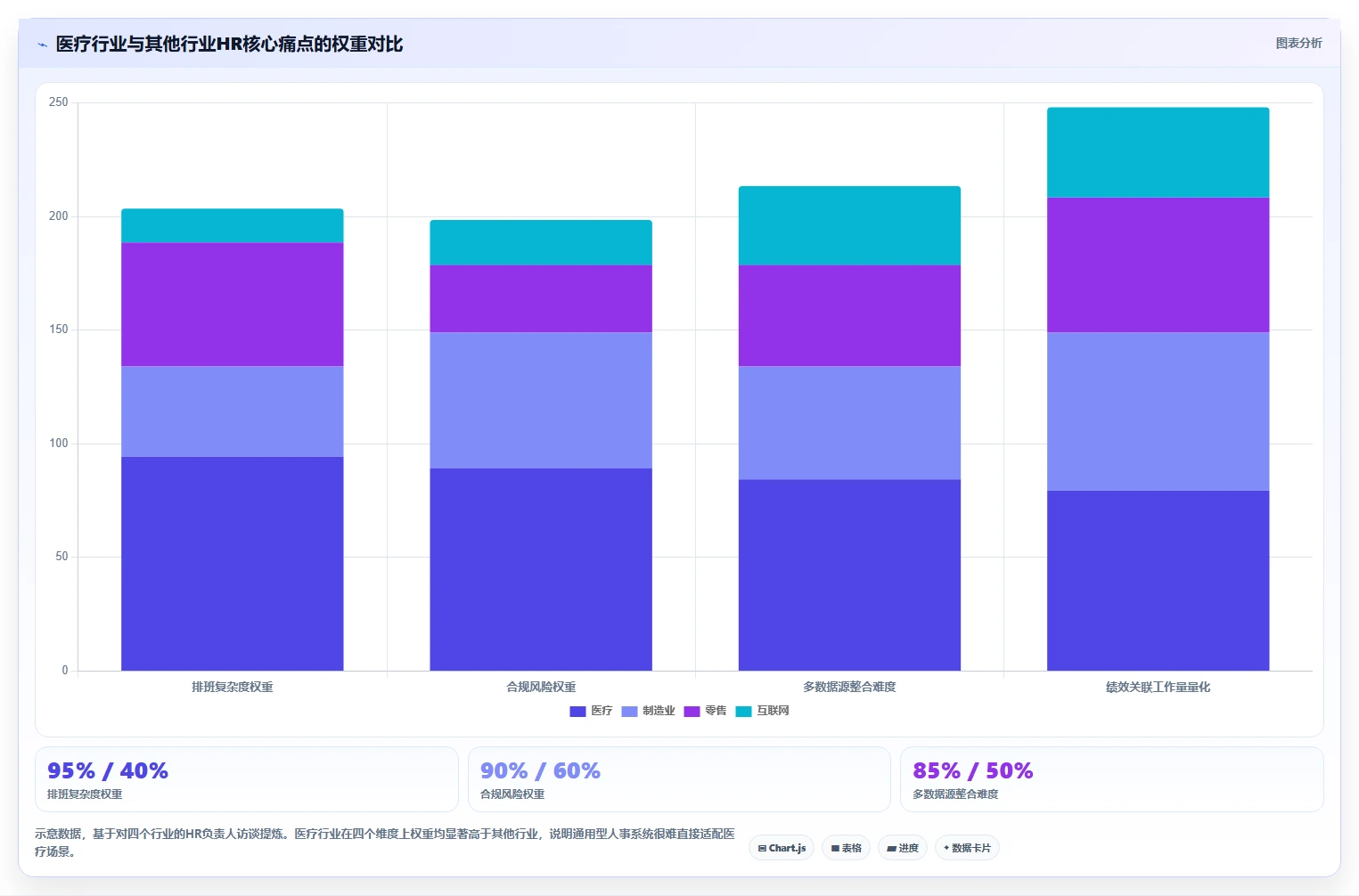Toggle the 制造业 legend series
Image resolution: width=1359 pixels, height=896 pixels.
pos(648,711)
